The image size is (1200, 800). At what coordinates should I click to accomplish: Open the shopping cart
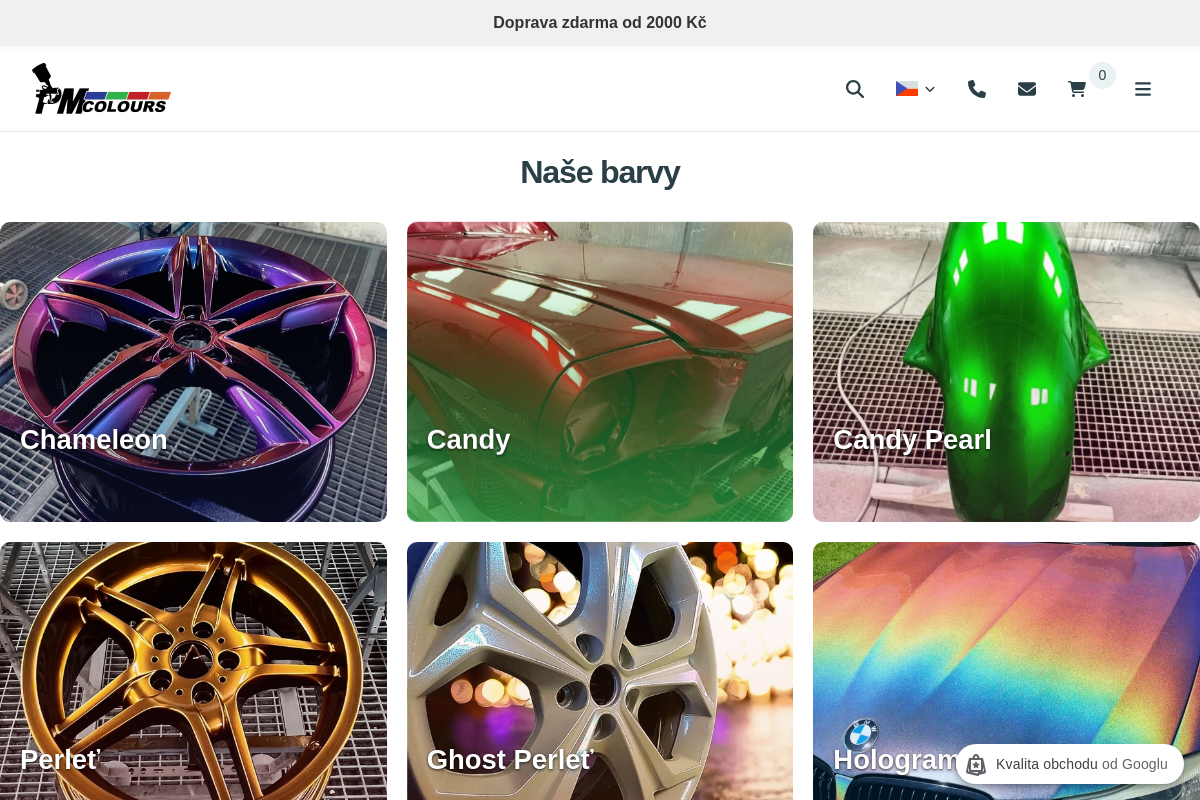(x=1077, y=89)
